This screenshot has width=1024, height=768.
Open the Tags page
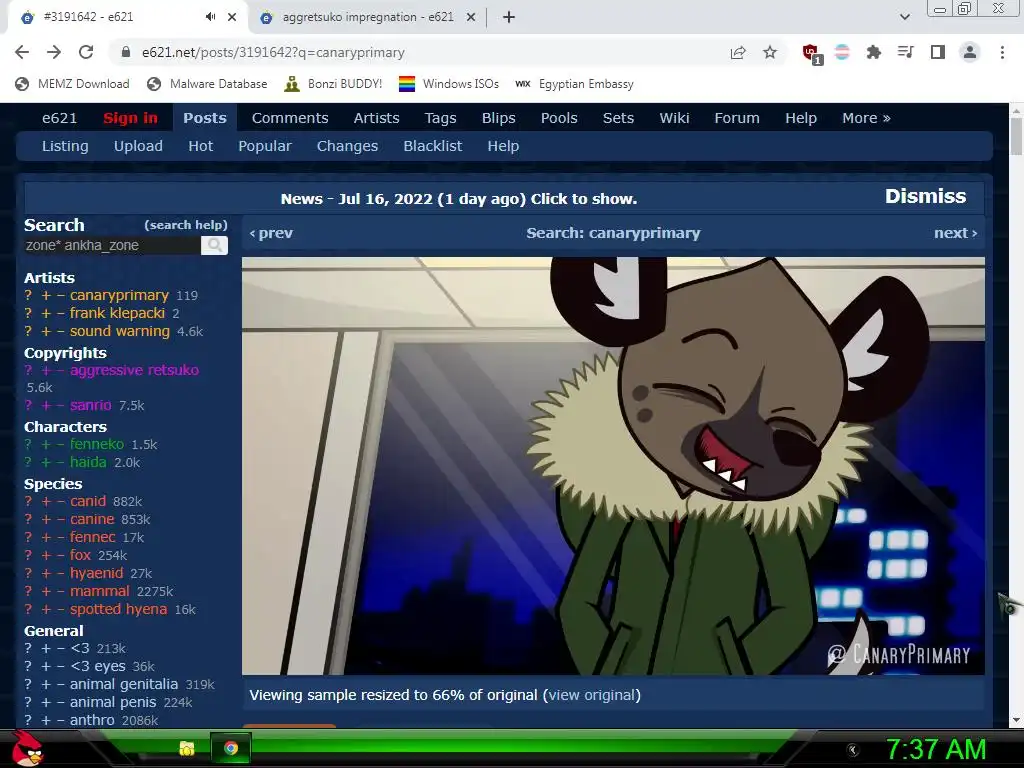(x=440, y=118)
